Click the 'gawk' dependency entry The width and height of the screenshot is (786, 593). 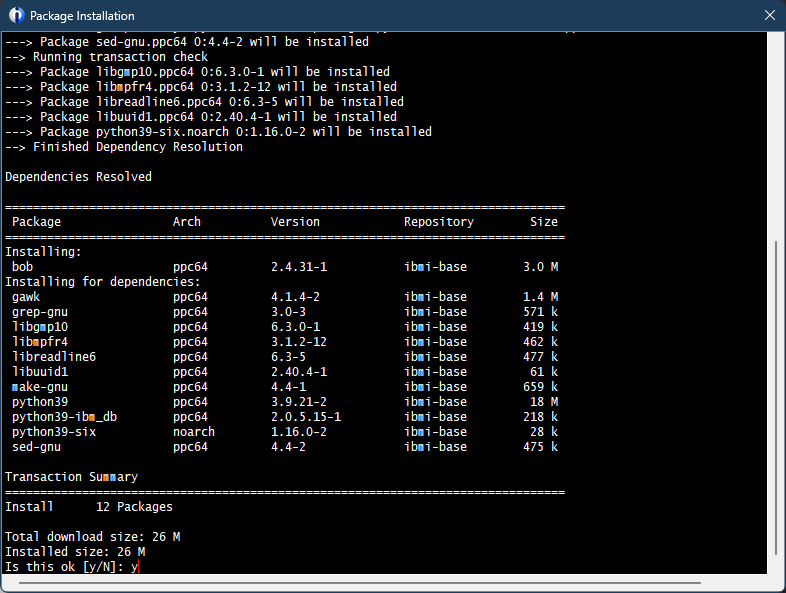click(26, 297)
